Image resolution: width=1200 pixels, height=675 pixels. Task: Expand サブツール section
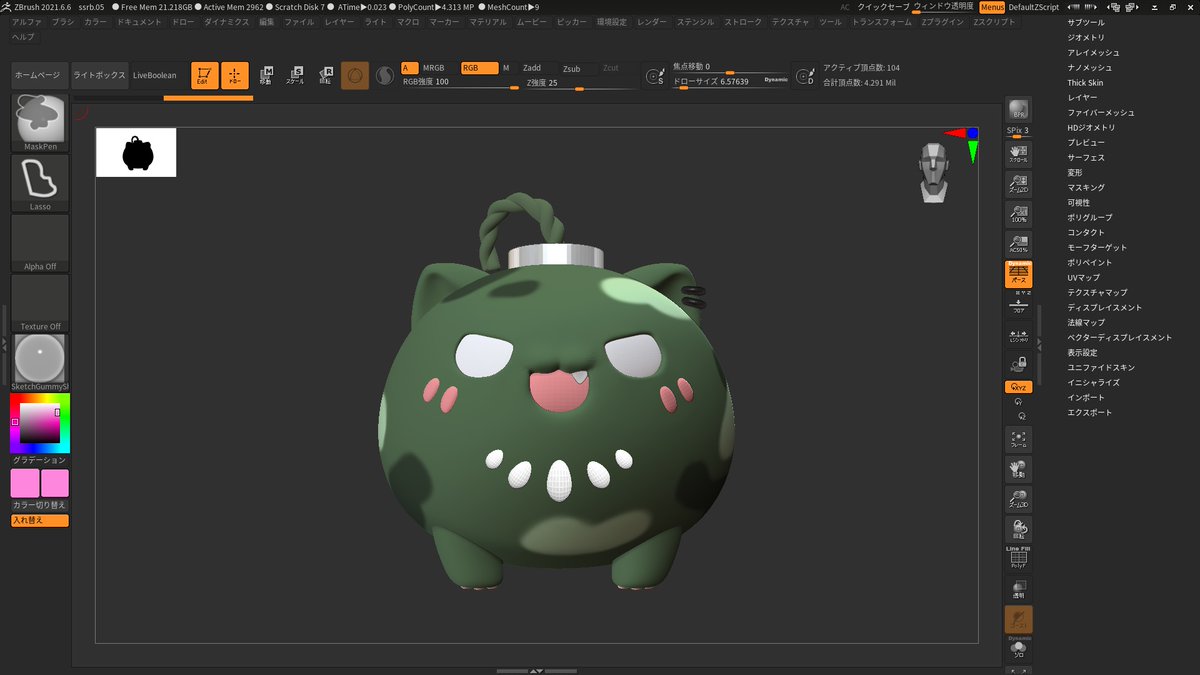point(1087,22)
